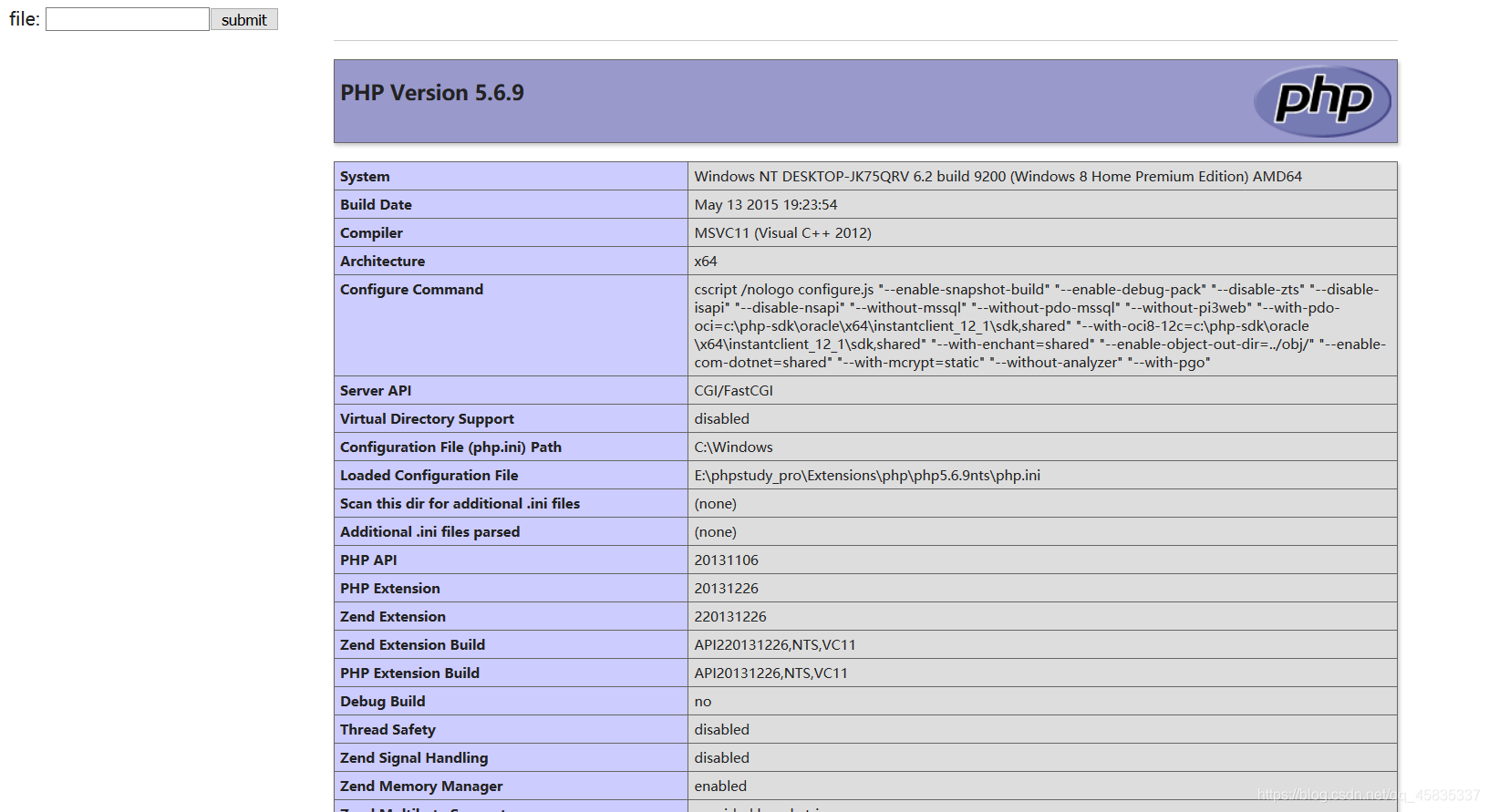Click the "Zend Extension" row label
Screen dimensions: 1489x812
coord(392,617)
